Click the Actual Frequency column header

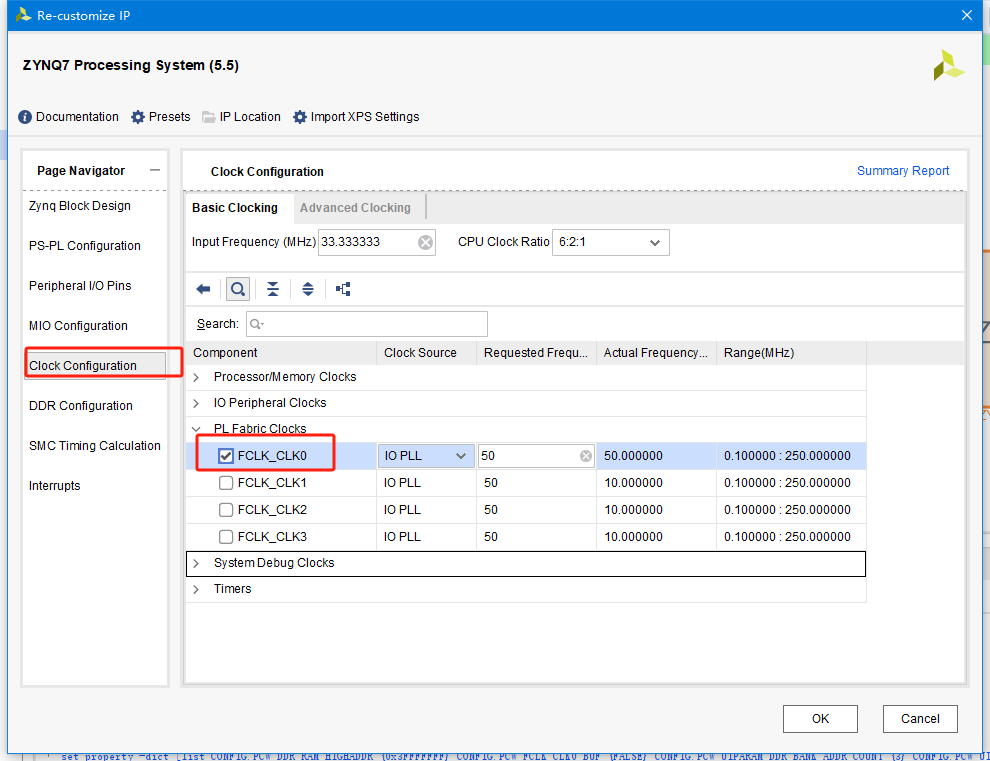point(655,353)
